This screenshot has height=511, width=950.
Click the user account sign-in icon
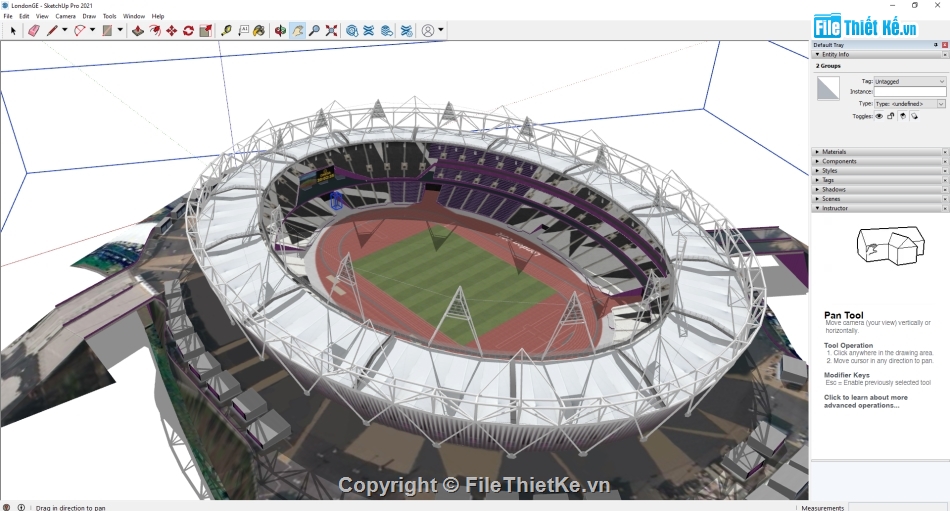428,30
